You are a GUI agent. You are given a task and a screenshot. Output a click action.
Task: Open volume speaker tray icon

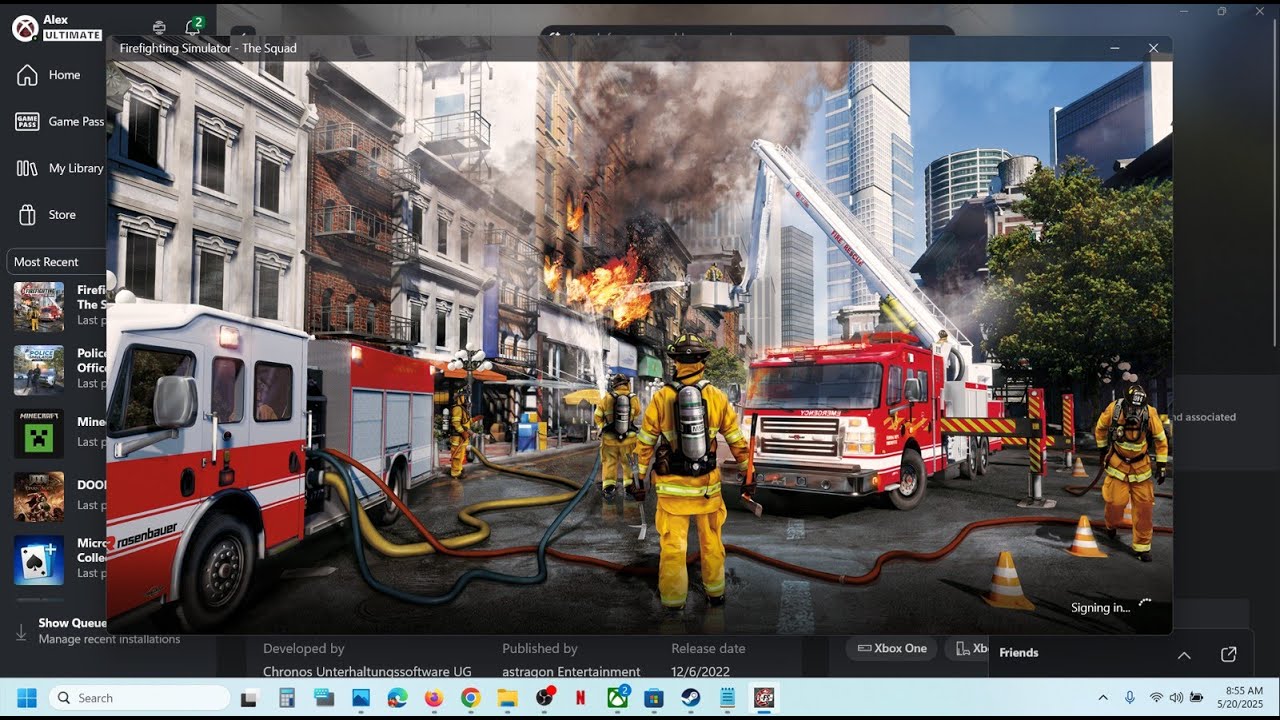tap(1176, 698)
